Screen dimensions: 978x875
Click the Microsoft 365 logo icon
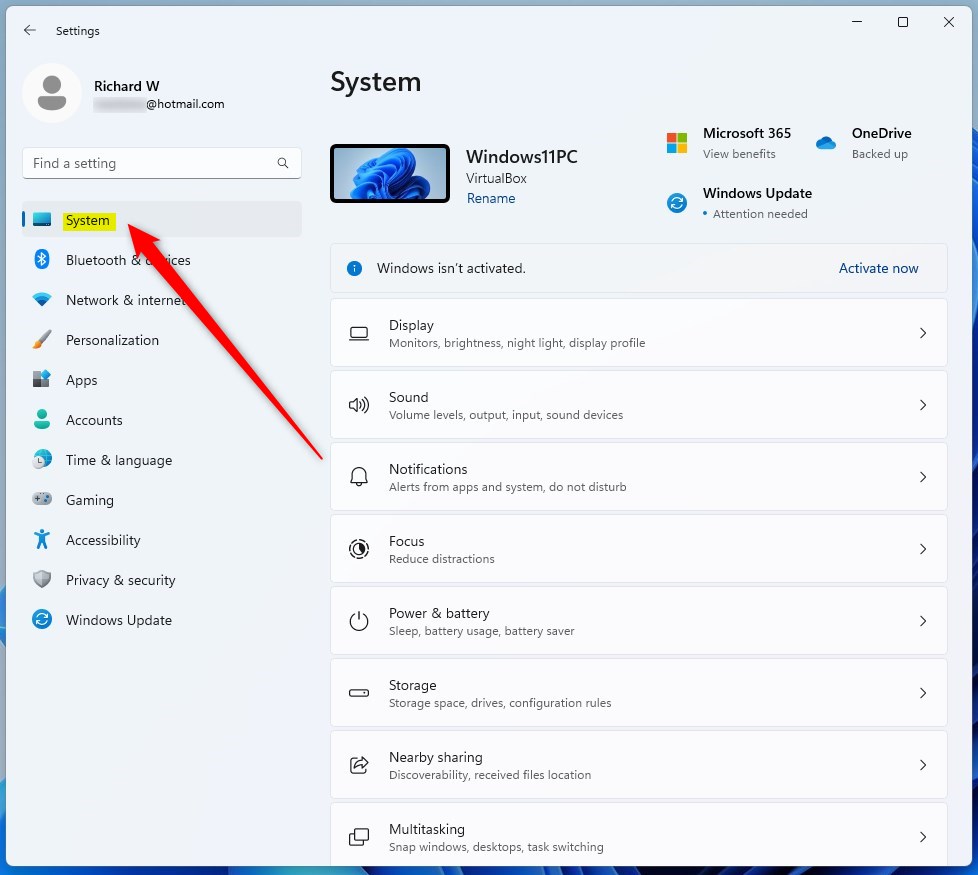pos(677,143)
